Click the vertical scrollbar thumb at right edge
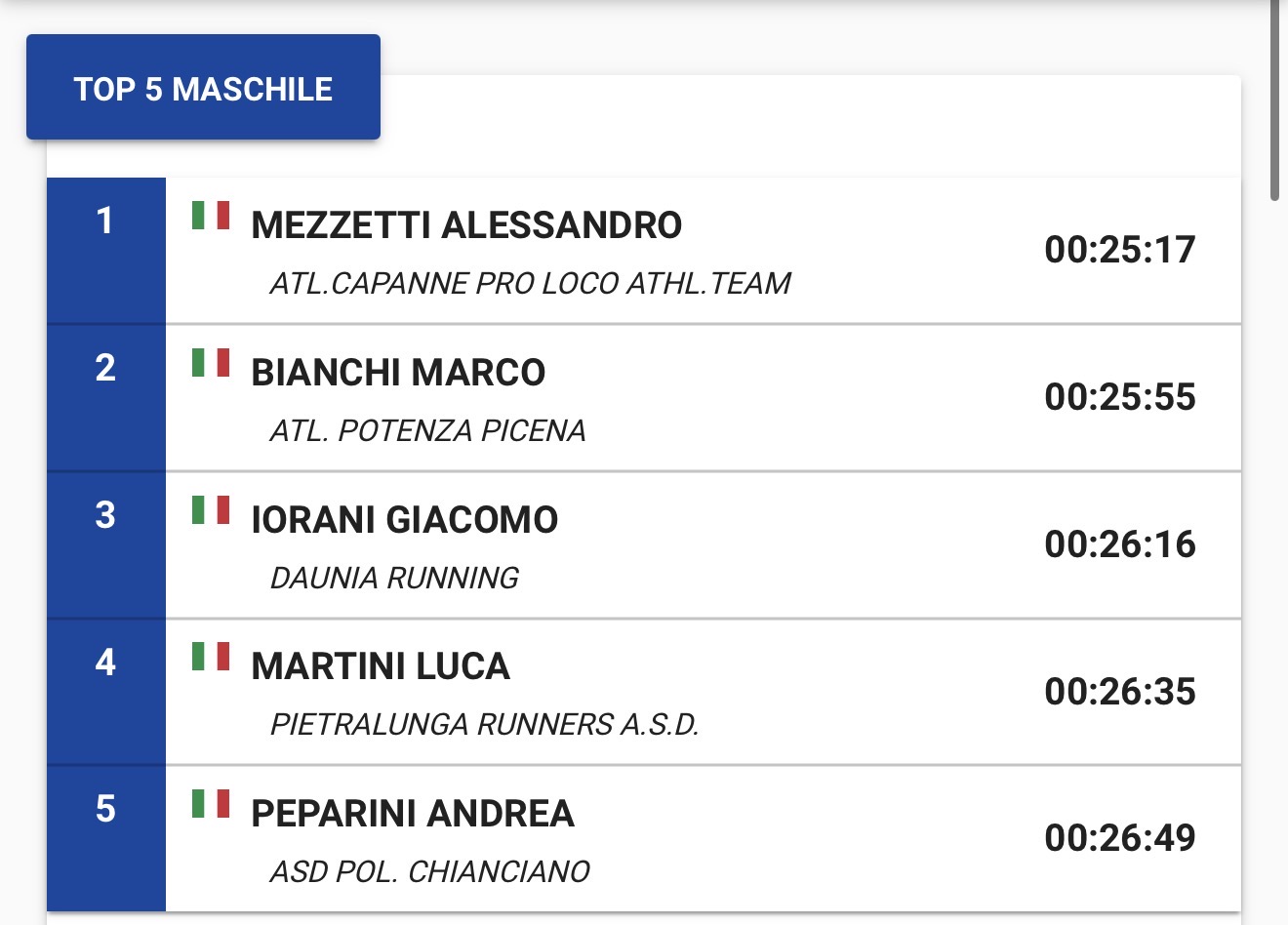Screen dimensions: 1288x925 pyautogui.click(x=1274, y=98)
